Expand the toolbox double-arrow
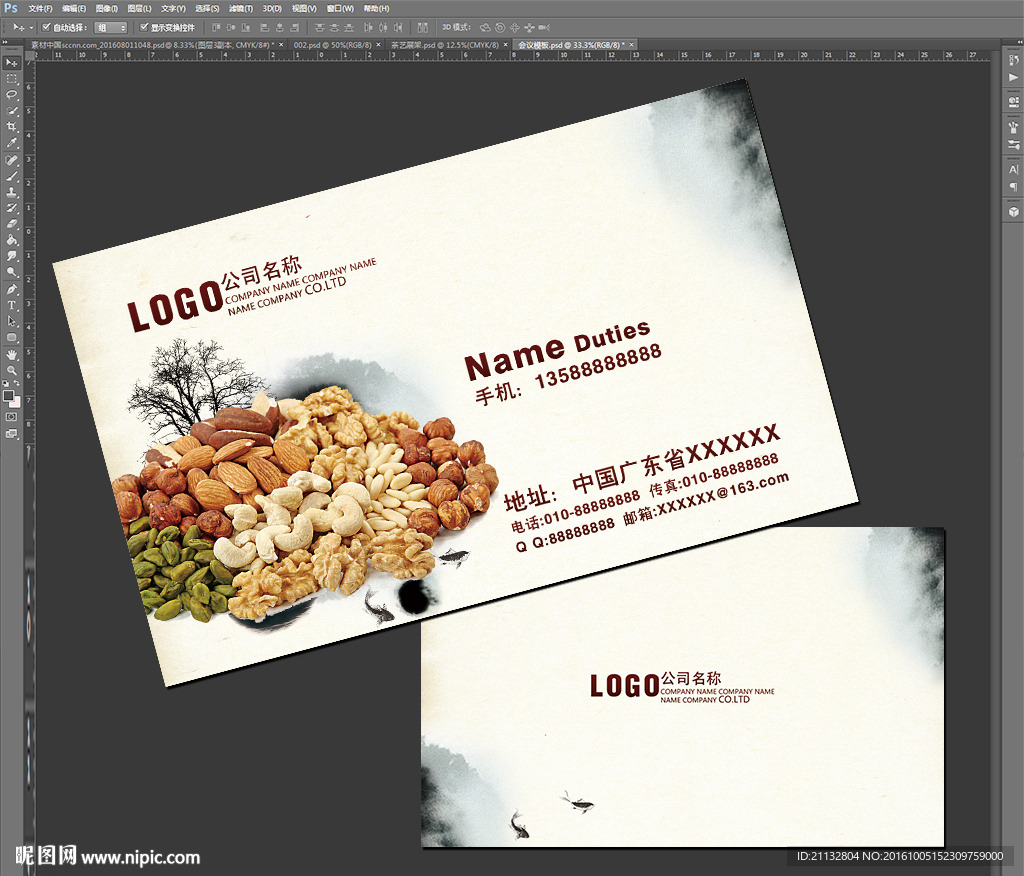Screen dimensions: 1024x876 [5, 42]
